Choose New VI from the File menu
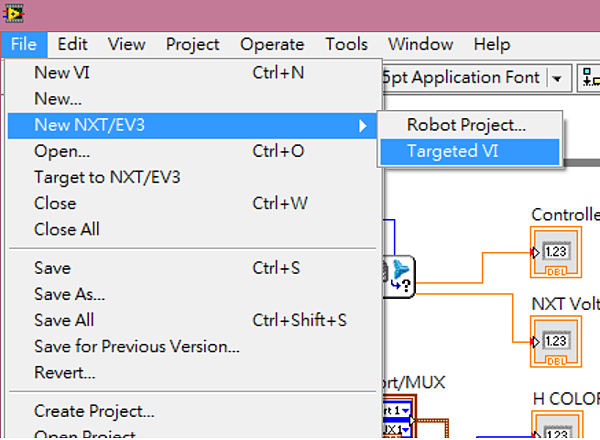This screenshot has width=600, height=440. [192, 73]
